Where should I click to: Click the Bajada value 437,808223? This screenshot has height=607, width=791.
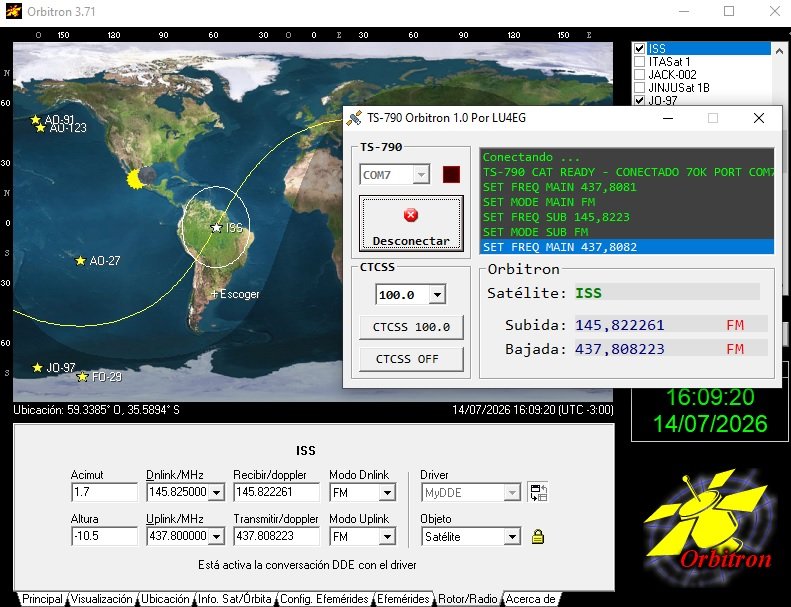619,349
